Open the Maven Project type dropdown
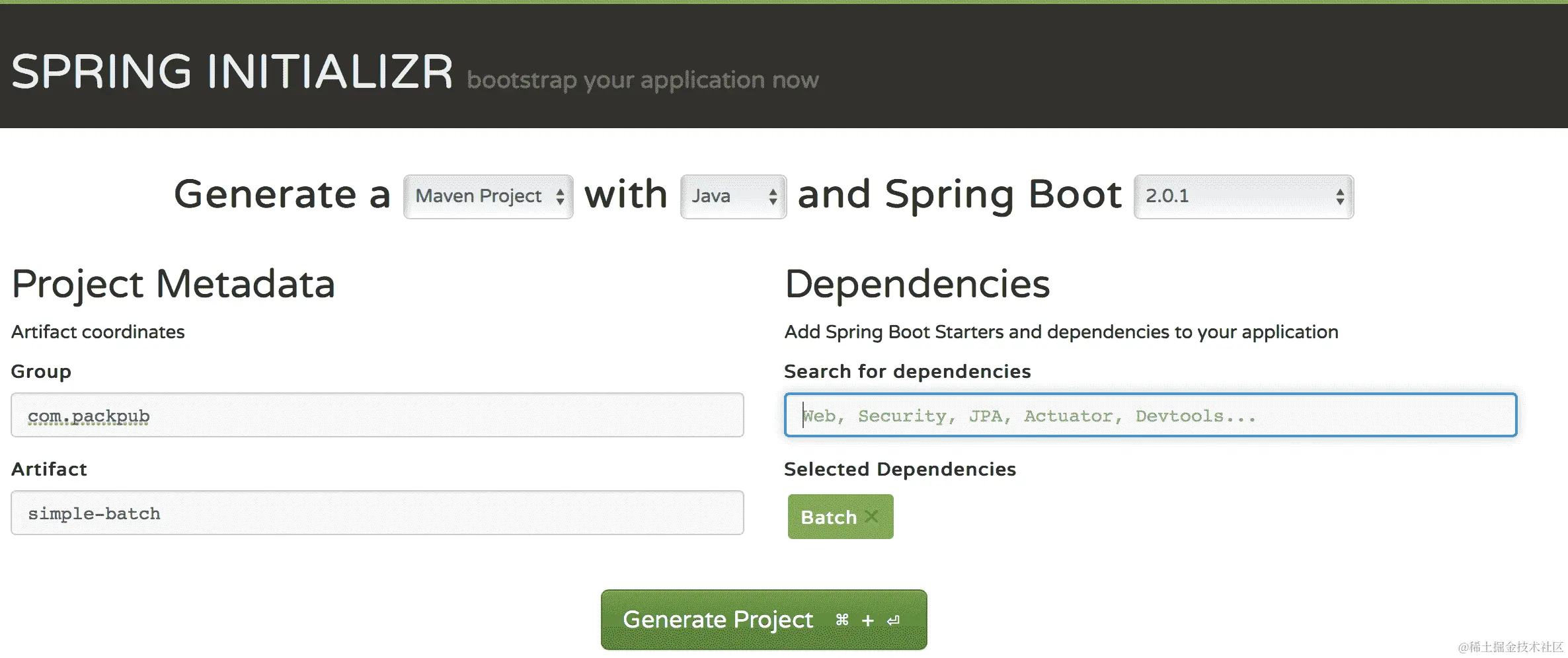 [489, 196]
